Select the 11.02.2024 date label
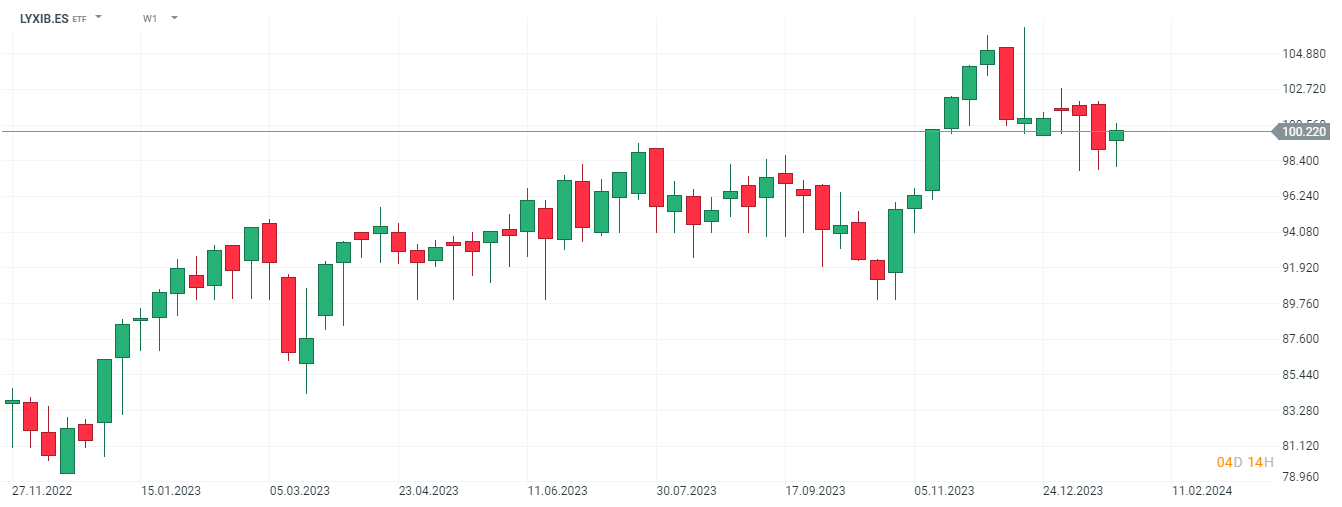Viewport: 1342px width, 507px height. click(x=1201, y=491)
